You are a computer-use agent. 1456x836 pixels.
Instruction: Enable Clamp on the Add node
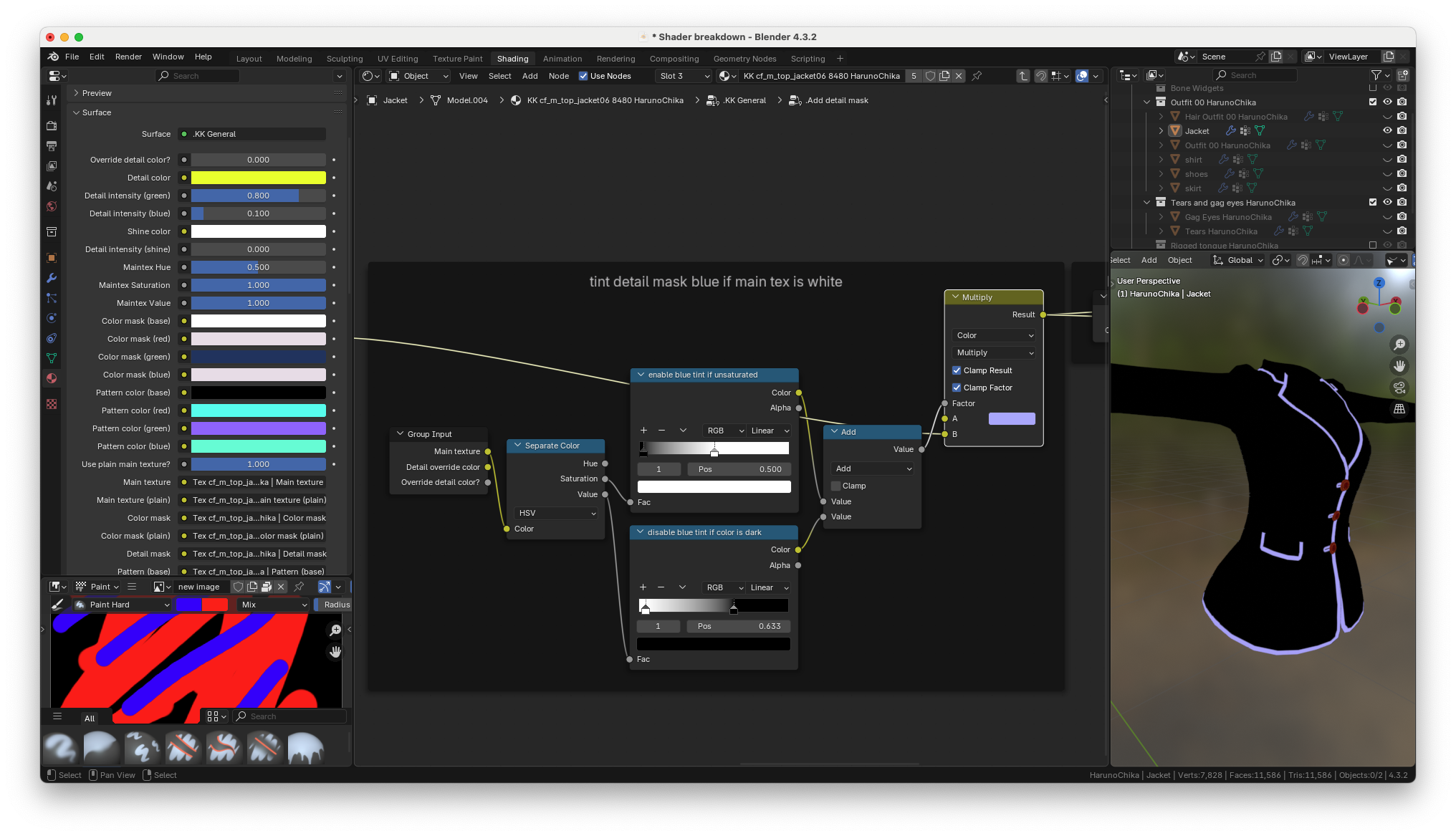835,486
